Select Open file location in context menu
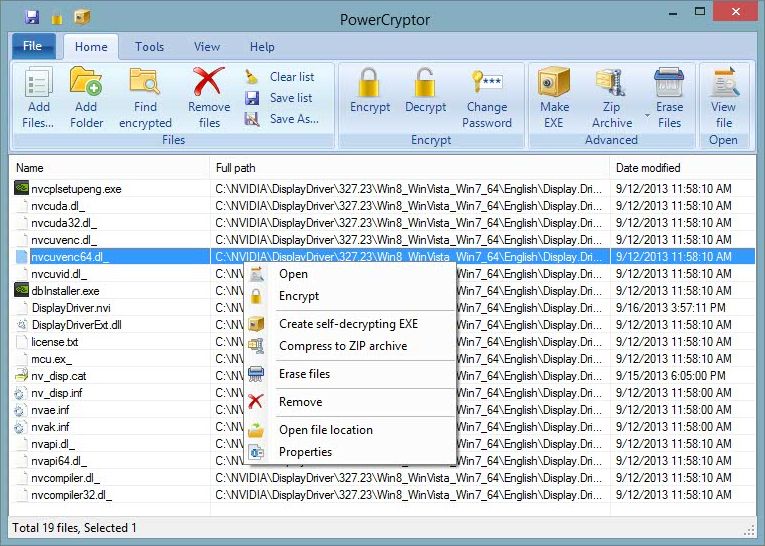Image resolution: width=765 pixels, height=546 pixels. click(325, 430)
